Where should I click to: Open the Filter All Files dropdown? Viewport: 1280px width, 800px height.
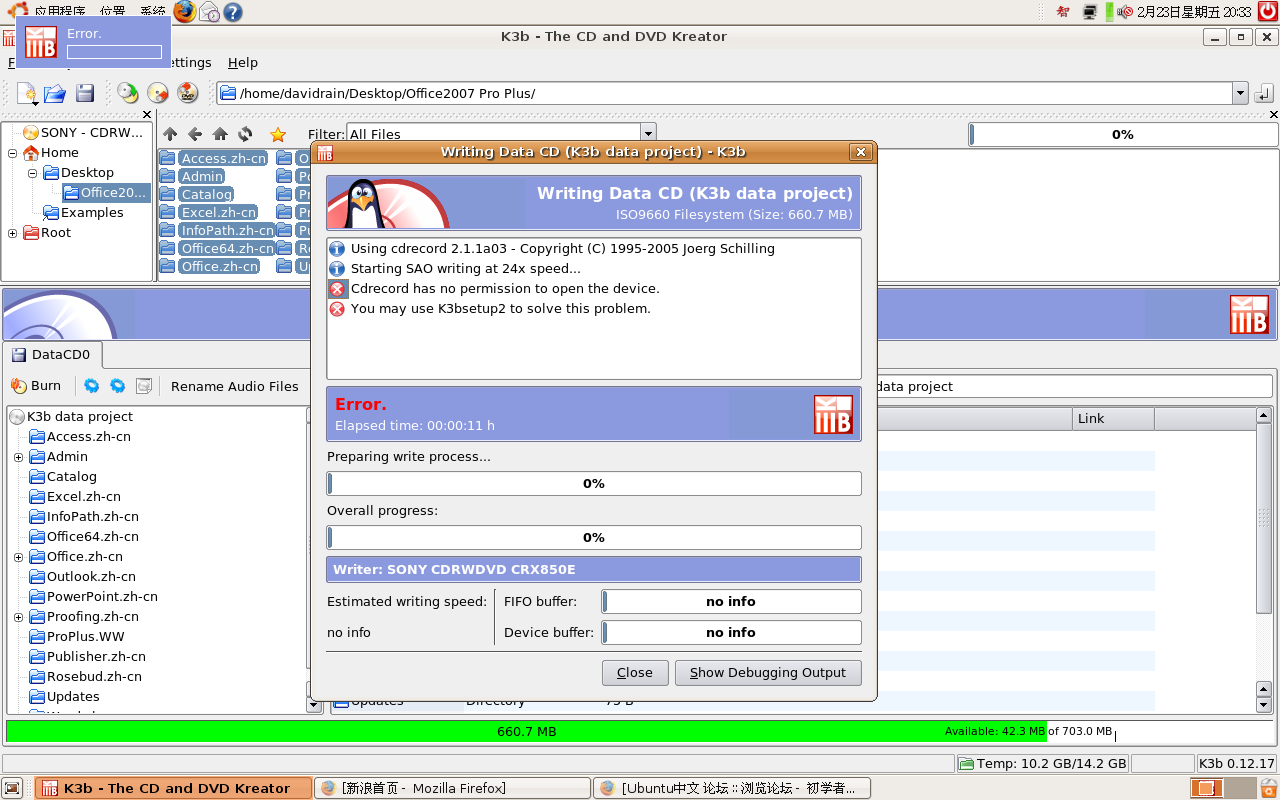[648, 134]
